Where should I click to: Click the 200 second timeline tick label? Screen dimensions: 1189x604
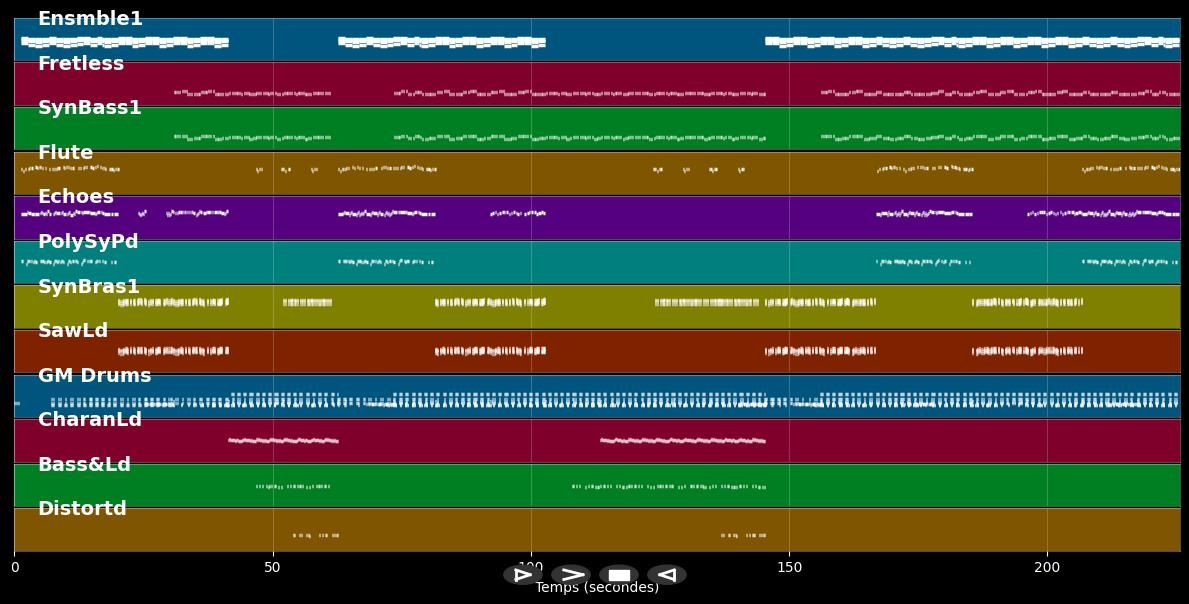pyautogui.click(x=1047, y=568)
